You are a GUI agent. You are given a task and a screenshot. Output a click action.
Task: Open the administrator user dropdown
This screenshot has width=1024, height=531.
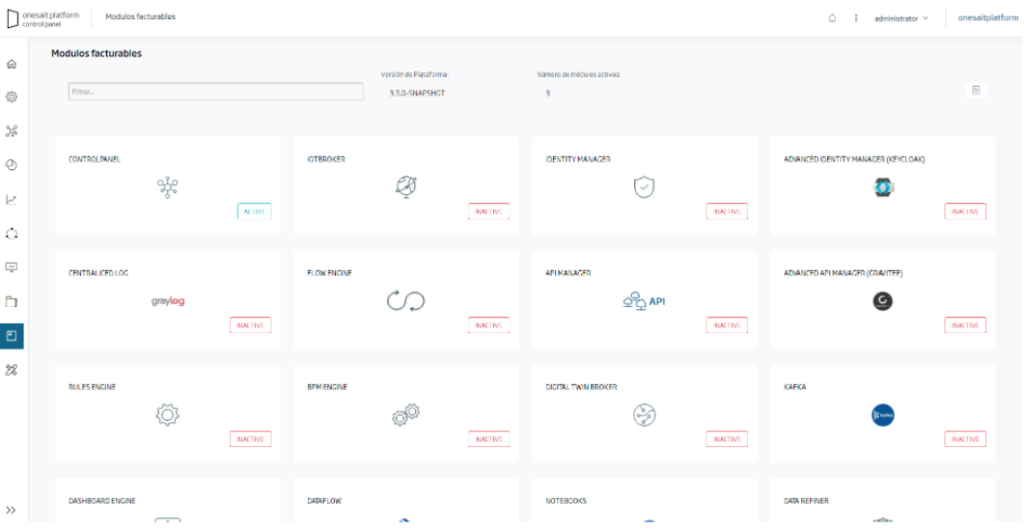[901, 18]
